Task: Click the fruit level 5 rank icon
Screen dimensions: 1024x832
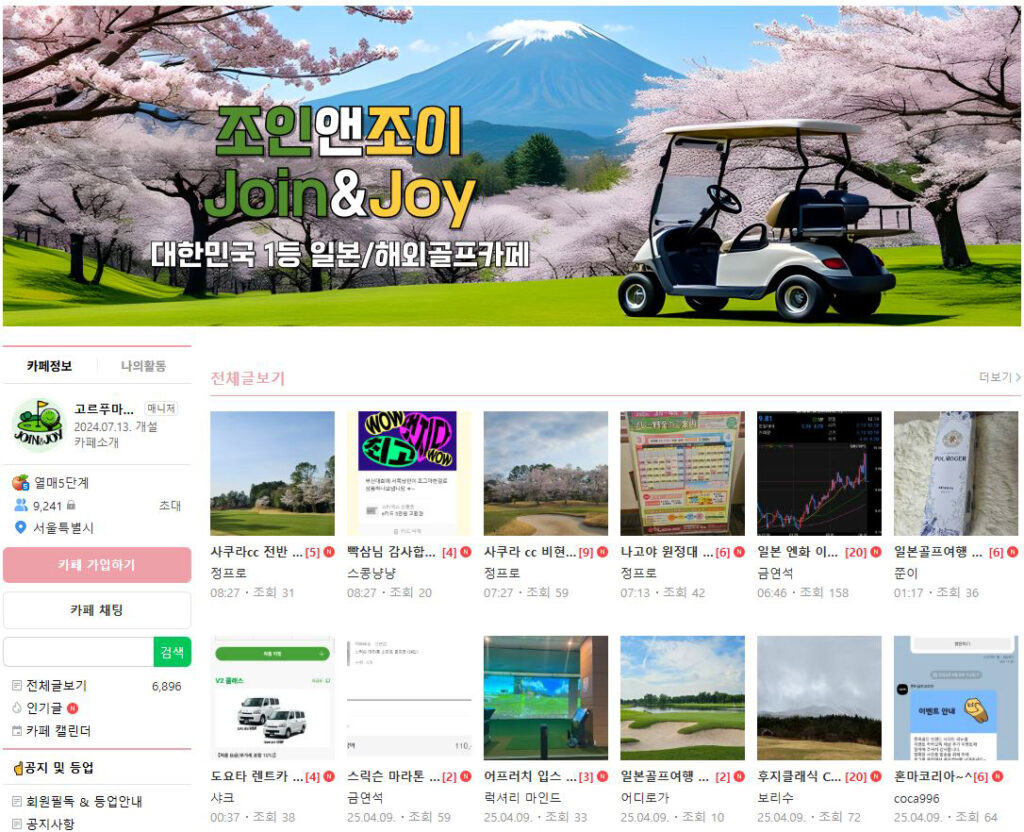Action: click(x=20, y=482)
